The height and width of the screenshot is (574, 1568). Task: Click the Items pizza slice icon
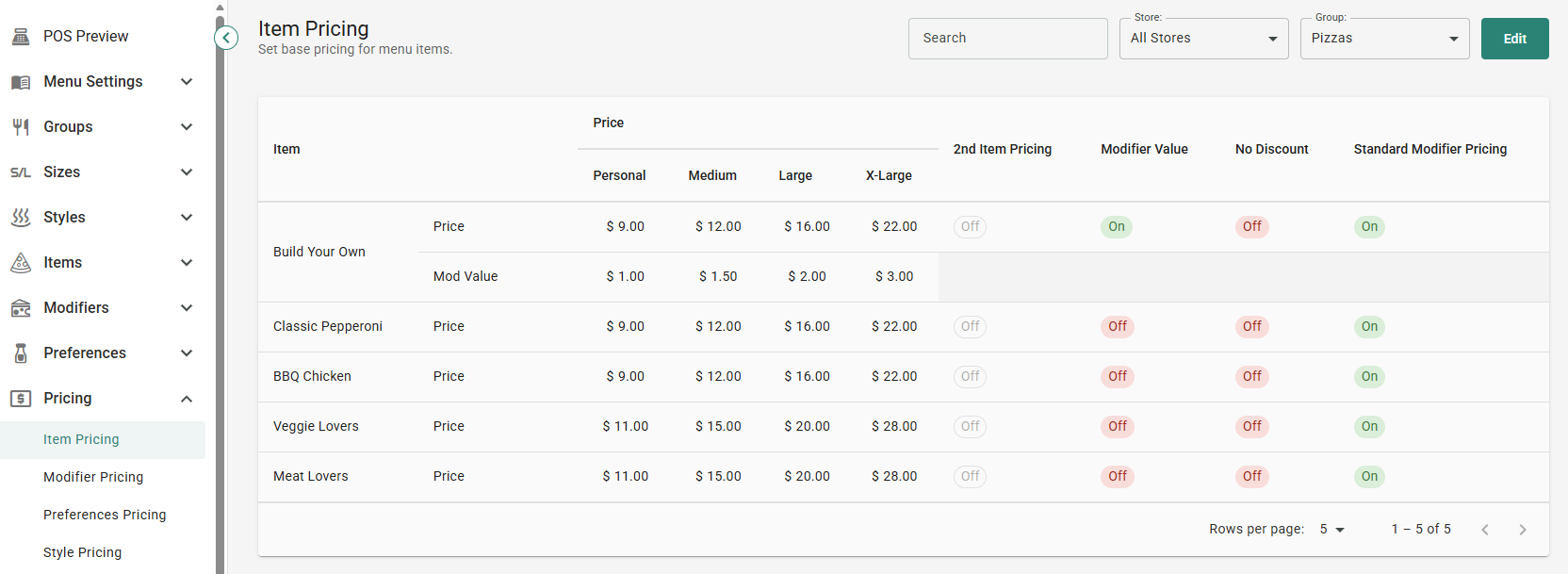click(x=21, y=263)
